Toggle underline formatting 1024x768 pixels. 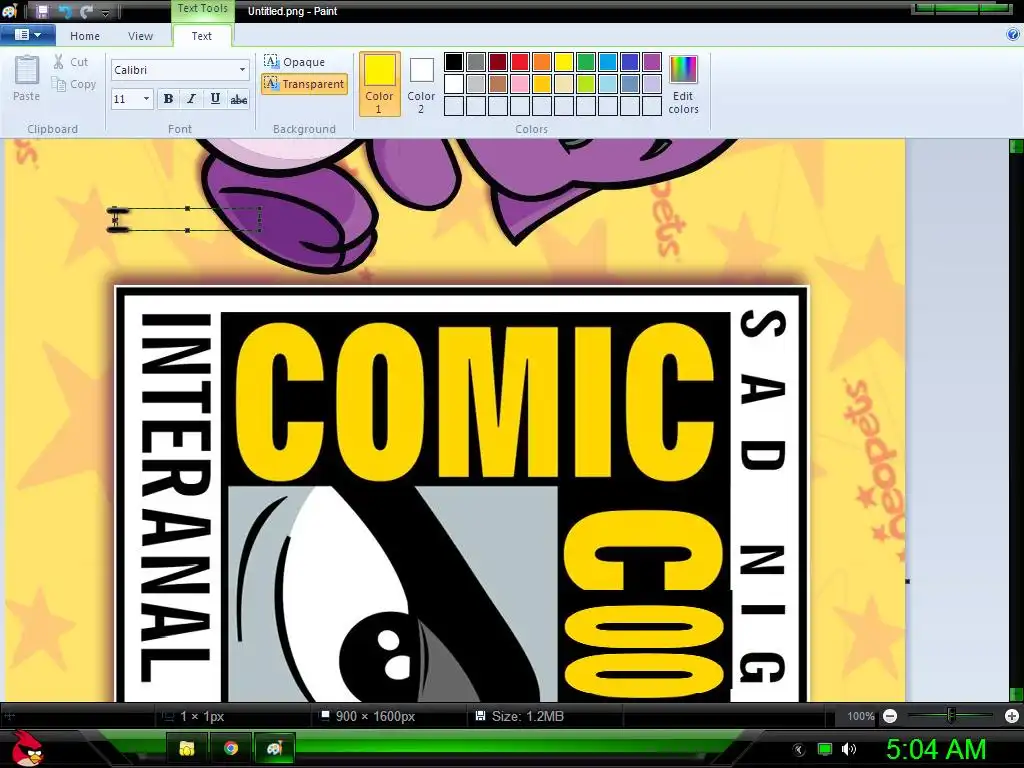[215, 99]
